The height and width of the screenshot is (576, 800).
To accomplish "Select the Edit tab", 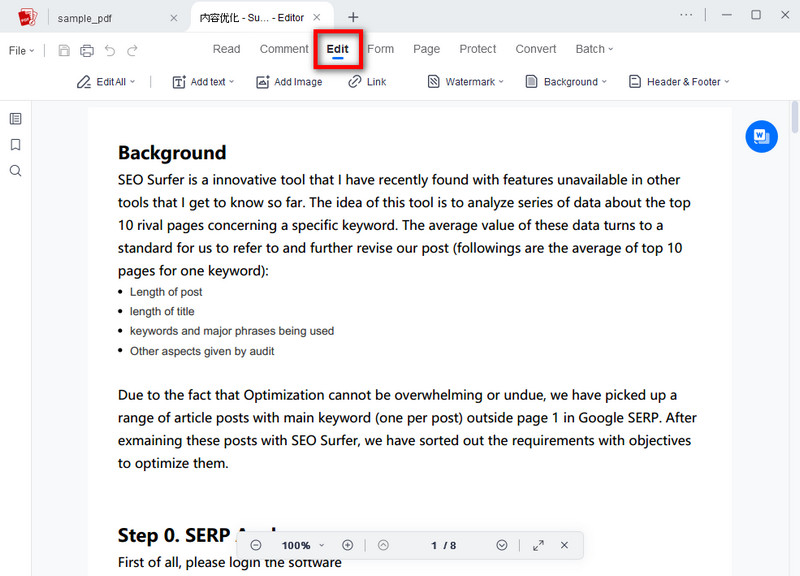I will tap(338, 49).
